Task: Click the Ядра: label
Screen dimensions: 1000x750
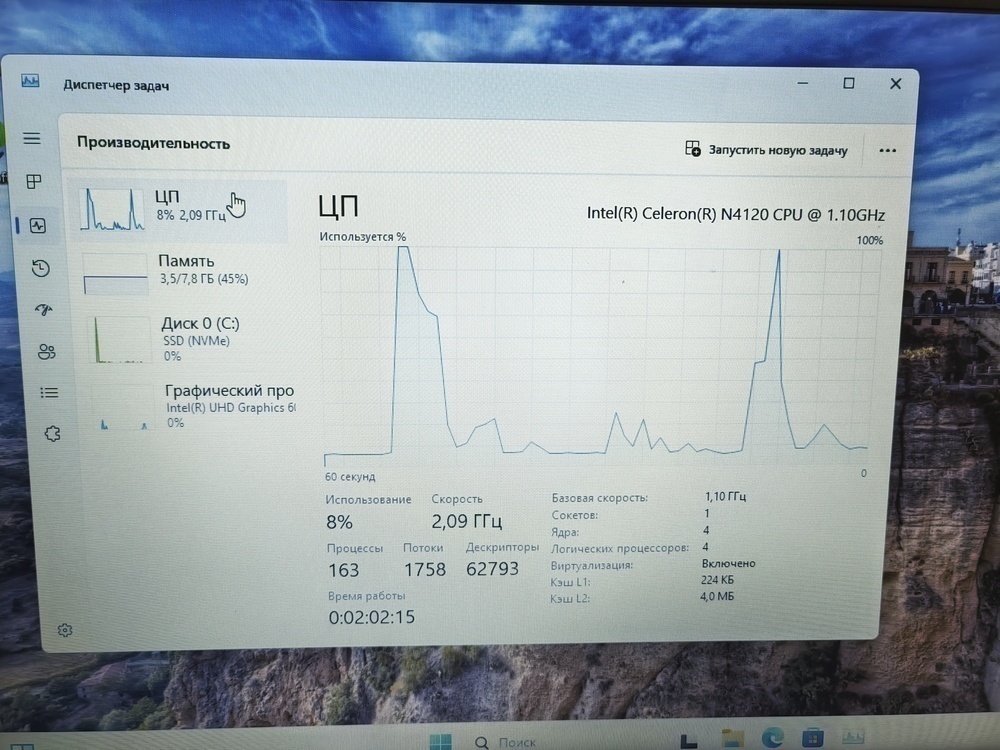Action: [565, 532]
